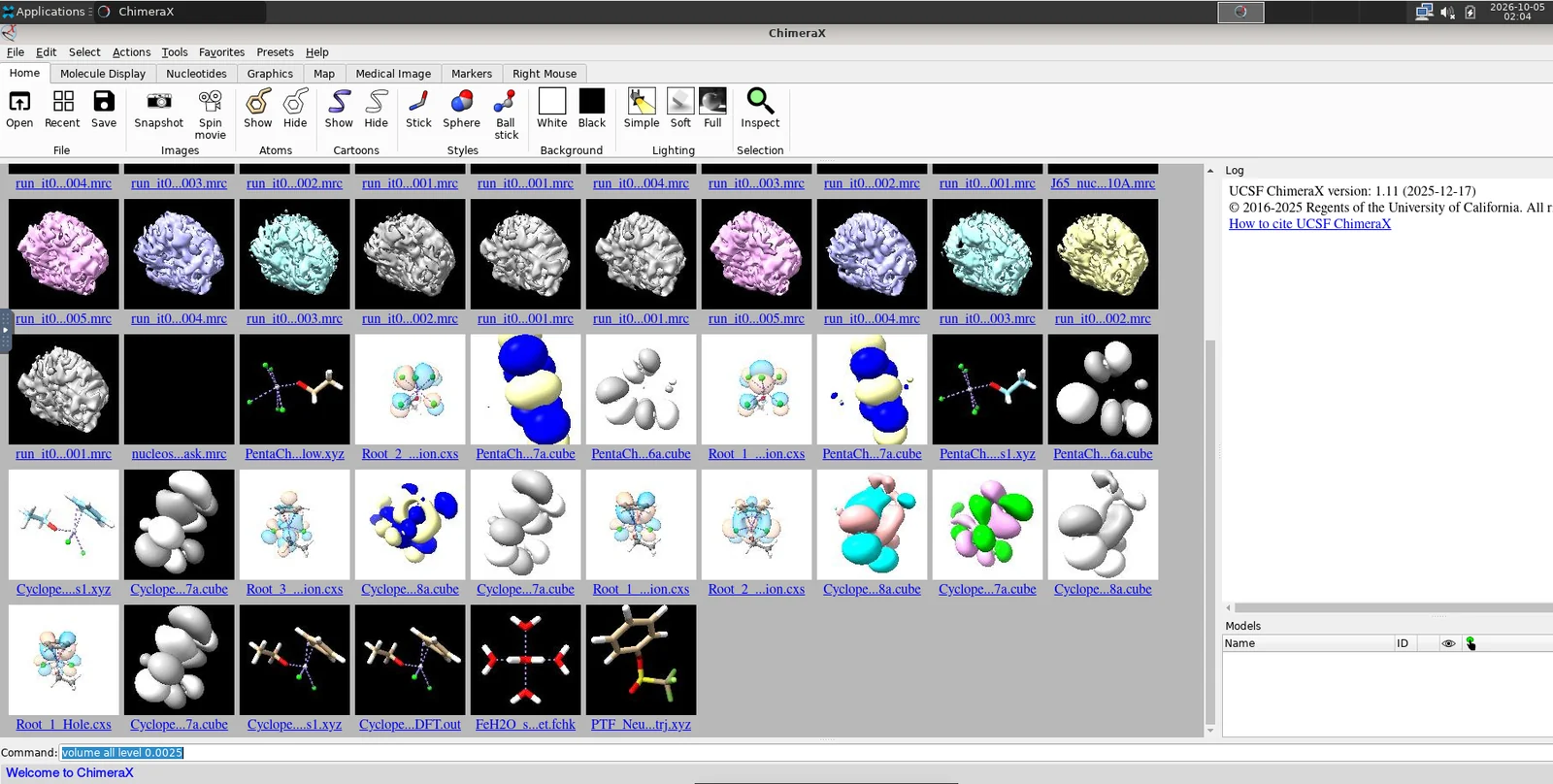This screenshot has height=784, width=1553.
Task: Select the Sphere style icon
Action: [462, 108]
